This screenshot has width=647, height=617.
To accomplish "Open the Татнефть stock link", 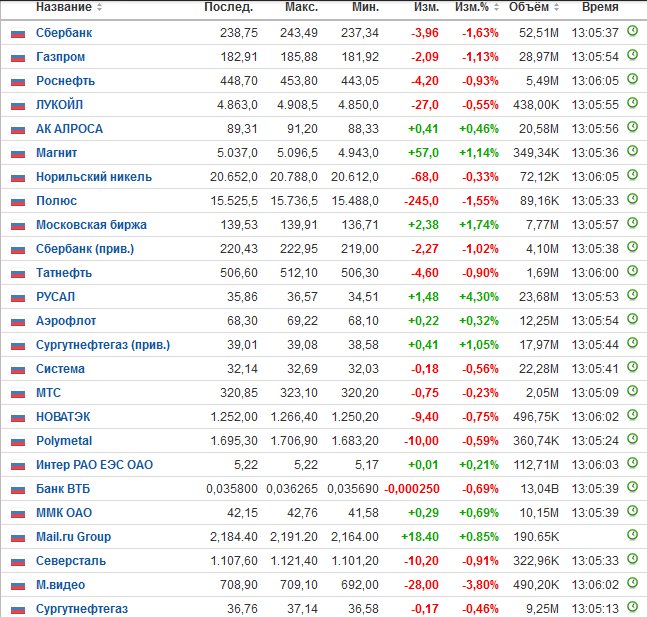I will 64,273.
